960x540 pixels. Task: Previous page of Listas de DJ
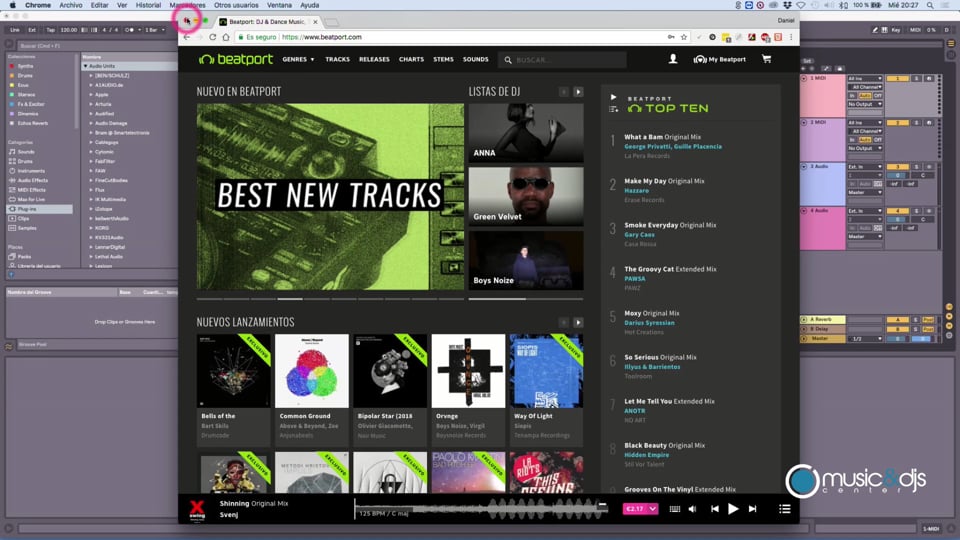pyautogui.click(x=563, y=92)
